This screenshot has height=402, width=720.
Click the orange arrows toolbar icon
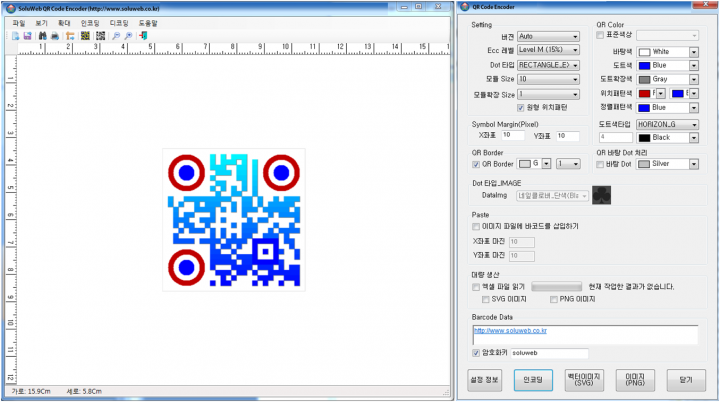click(70, 36)
